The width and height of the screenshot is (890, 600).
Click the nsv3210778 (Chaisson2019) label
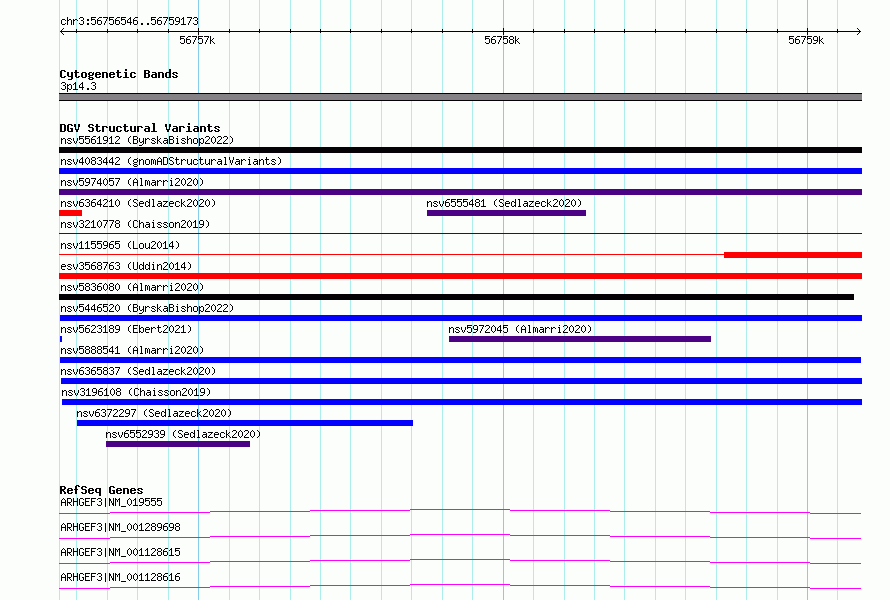135,224
